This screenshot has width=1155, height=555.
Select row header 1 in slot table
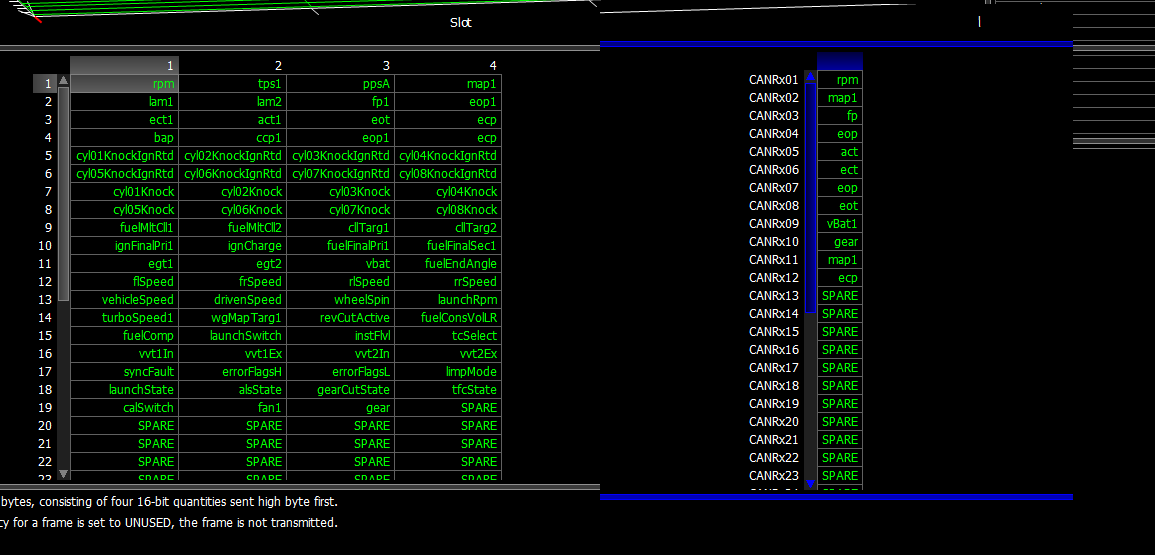(x=45, y=84)
